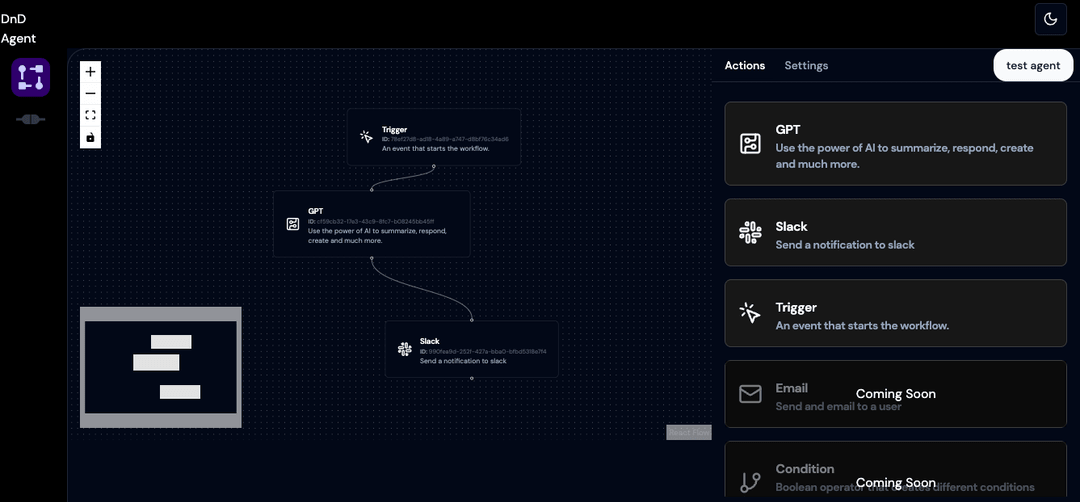The height and width of the screenshot is (502, 1080).
Task: Open the workflow builder sidebar icon
Action: [x=30, y=77]
